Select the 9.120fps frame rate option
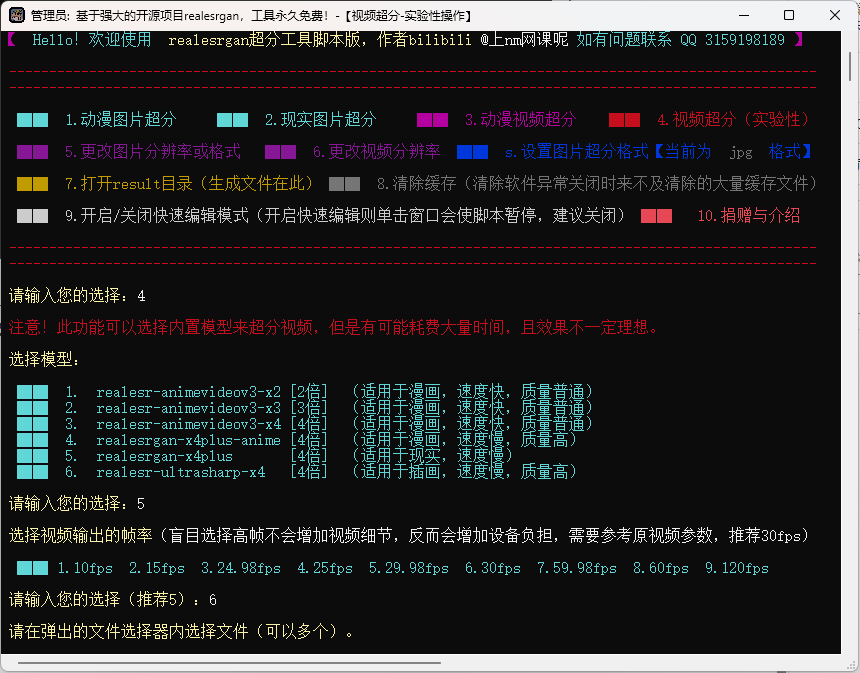The width and height of the screenshot is (860, 673). coord(738,568)
